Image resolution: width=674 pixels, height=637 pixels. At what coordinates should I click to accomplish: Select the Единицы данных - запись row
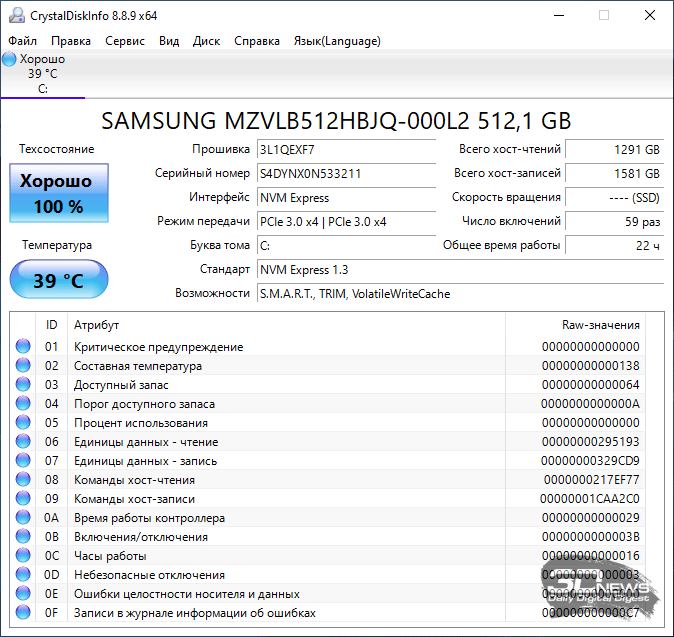[x=328, y=460]
